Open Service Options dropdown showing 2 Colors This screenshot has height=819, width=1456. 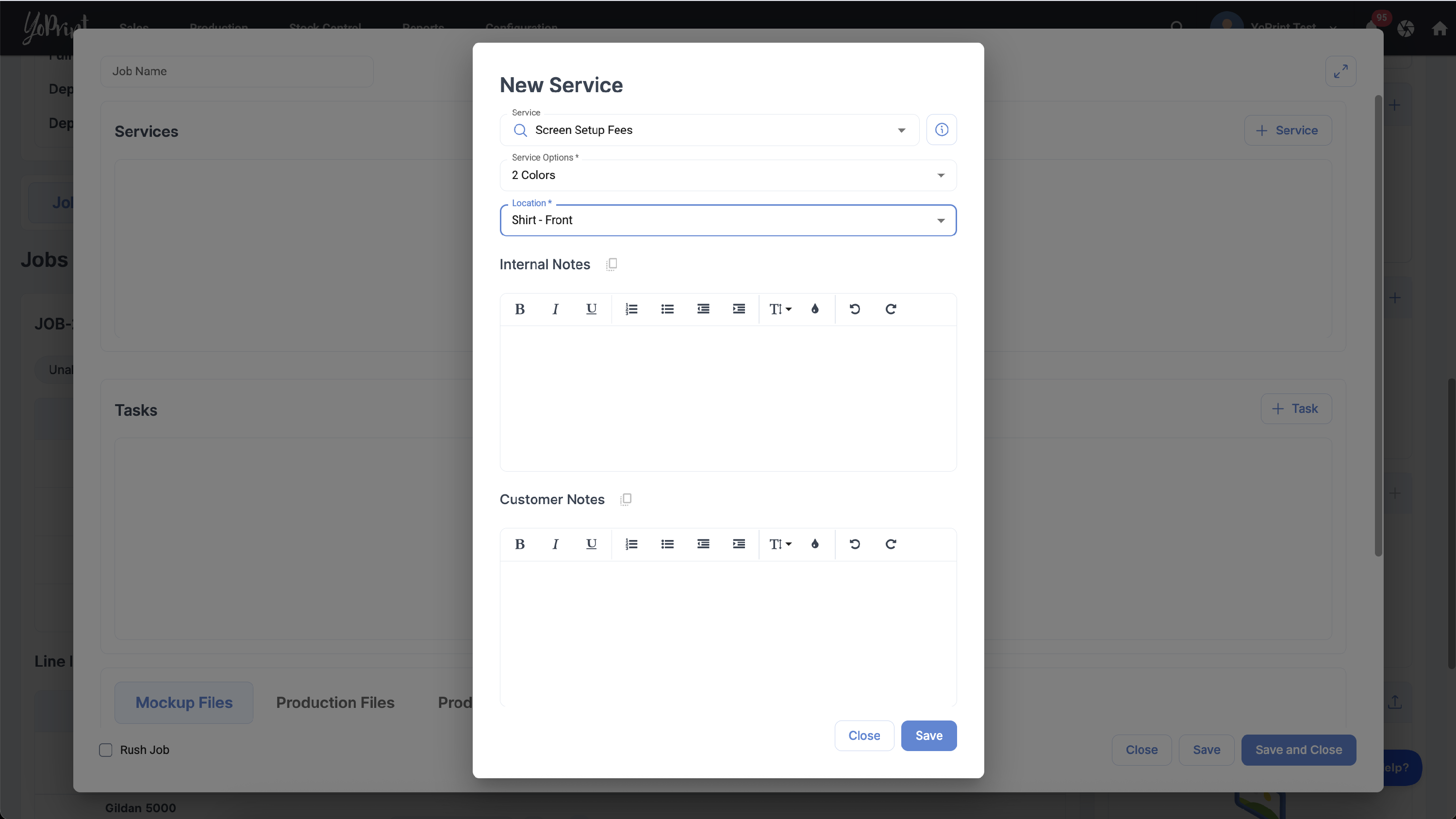click(x=728, y=175)
